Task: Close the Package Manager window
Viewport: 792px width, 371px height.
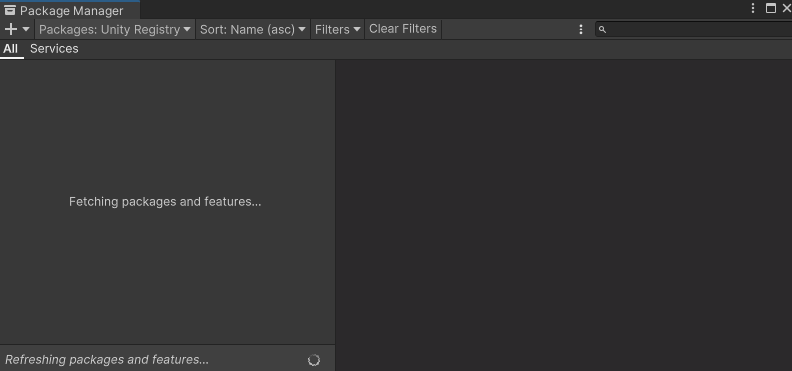Action: [x=786, y=8]
